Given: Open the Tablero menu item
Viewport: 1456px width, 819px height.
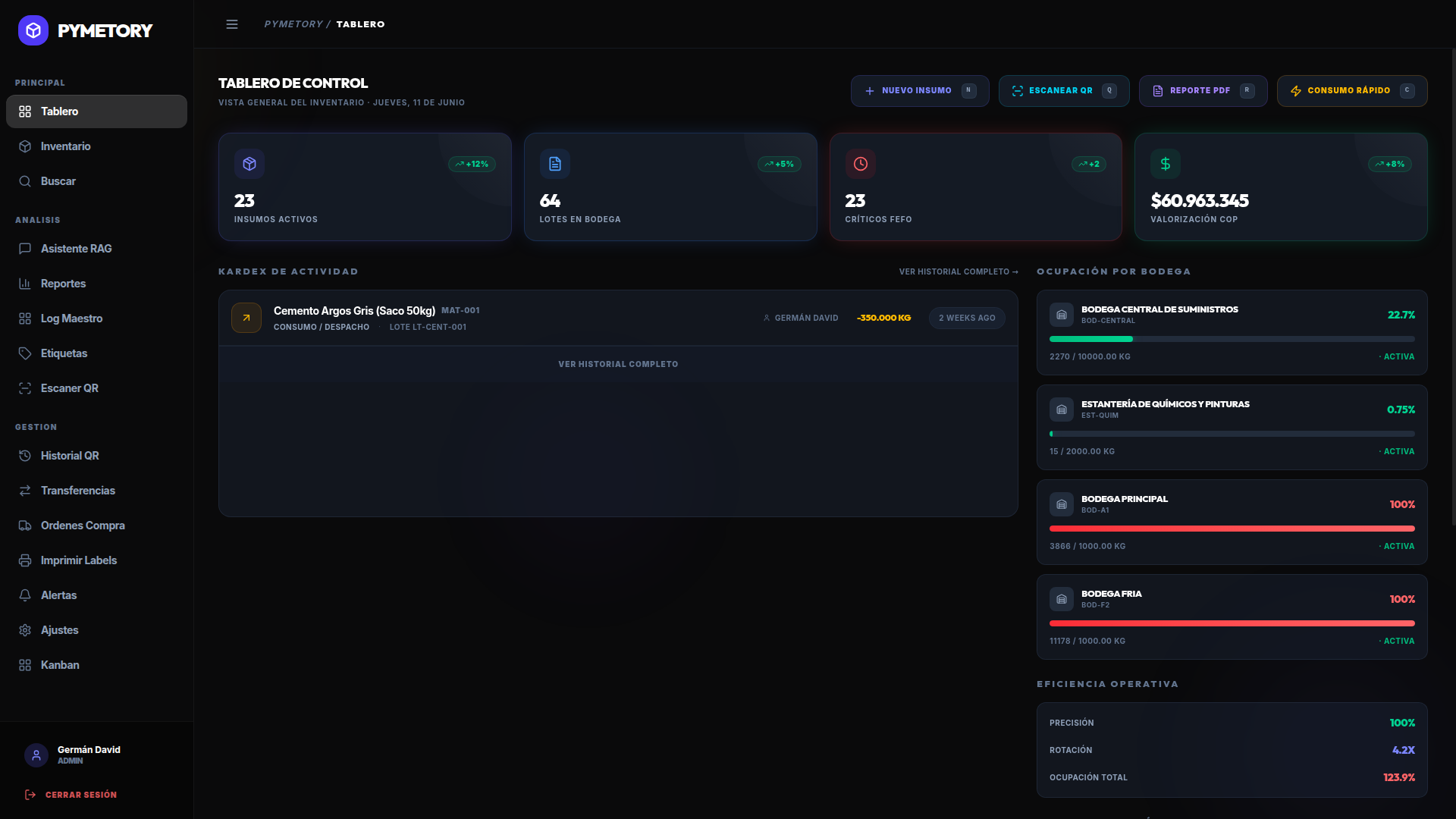Looking at the screenshot, I should (96, 111).
